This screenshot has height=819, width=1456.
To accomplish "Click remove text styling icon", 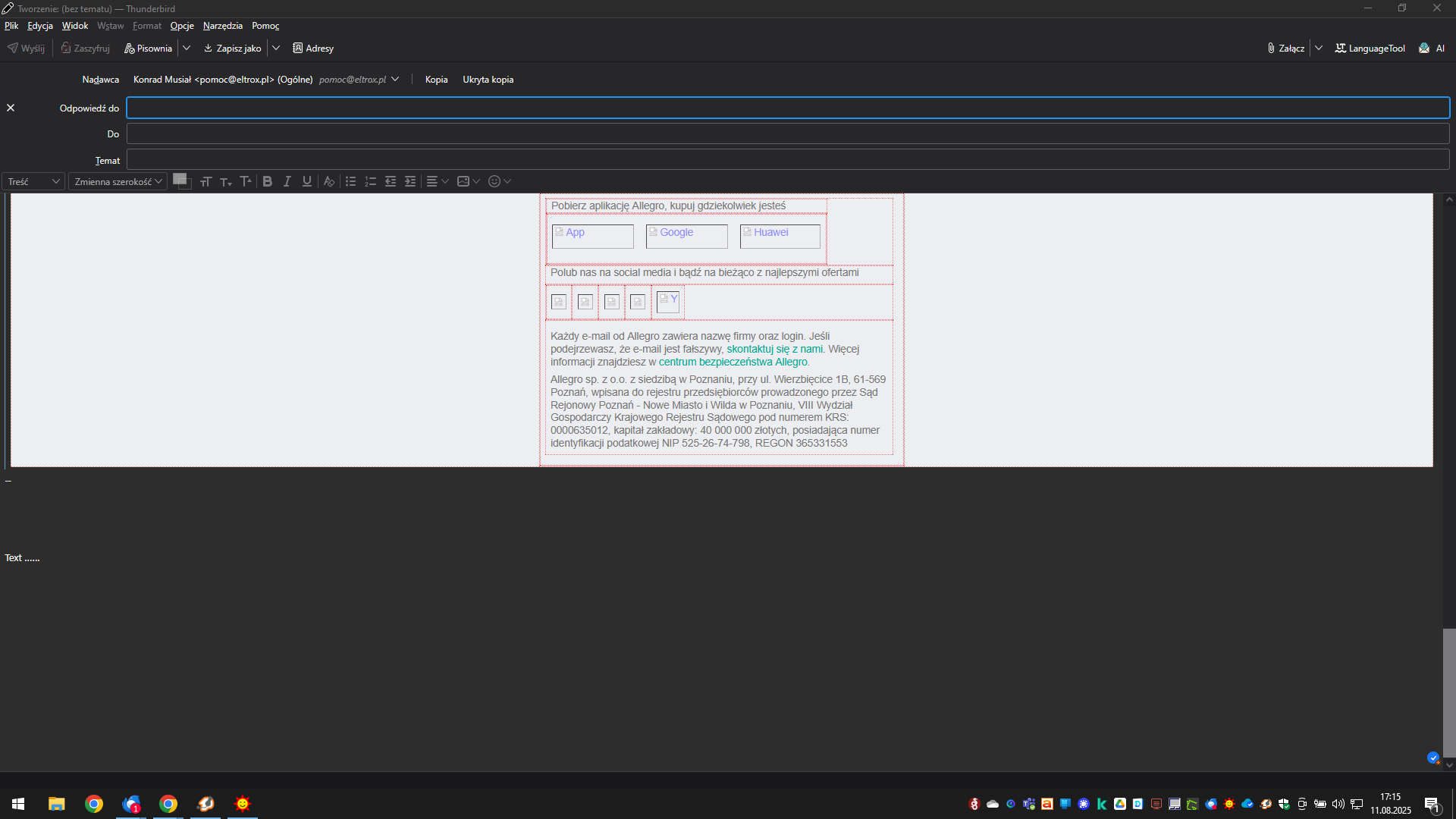I will 328,181.
